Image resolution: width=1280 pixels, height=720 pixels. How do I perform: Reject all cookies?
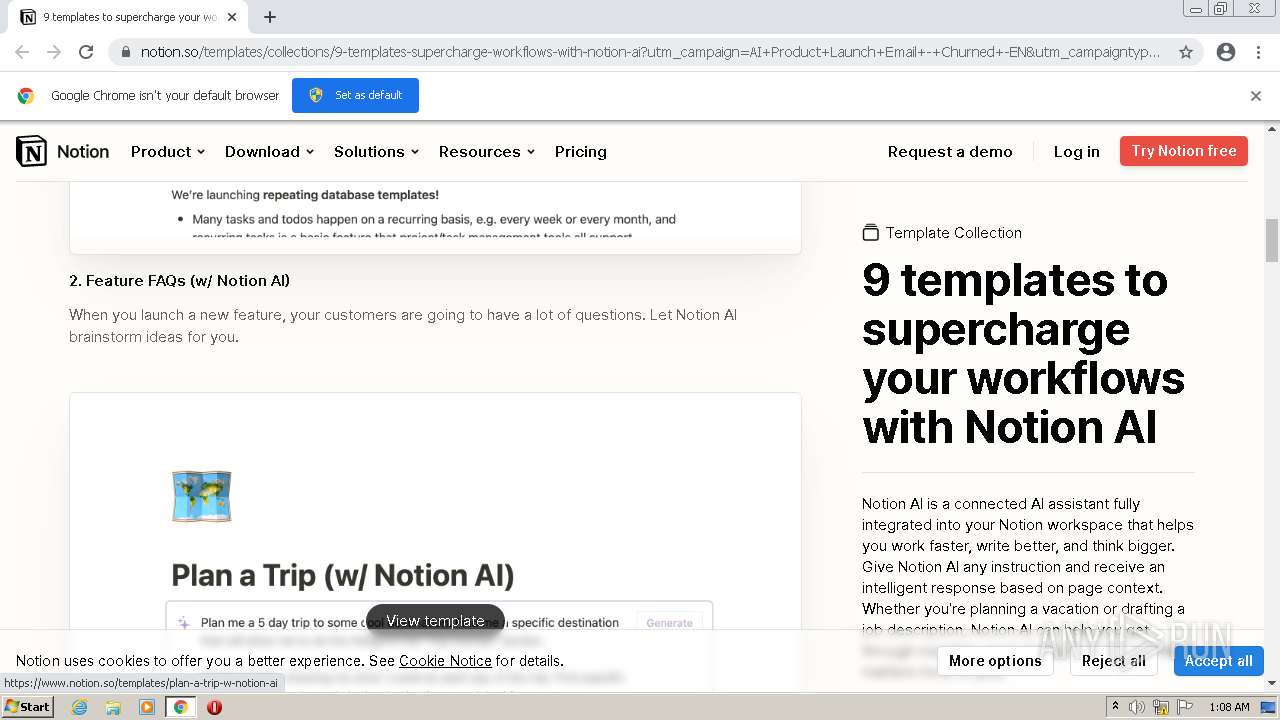coord(1114,661)
